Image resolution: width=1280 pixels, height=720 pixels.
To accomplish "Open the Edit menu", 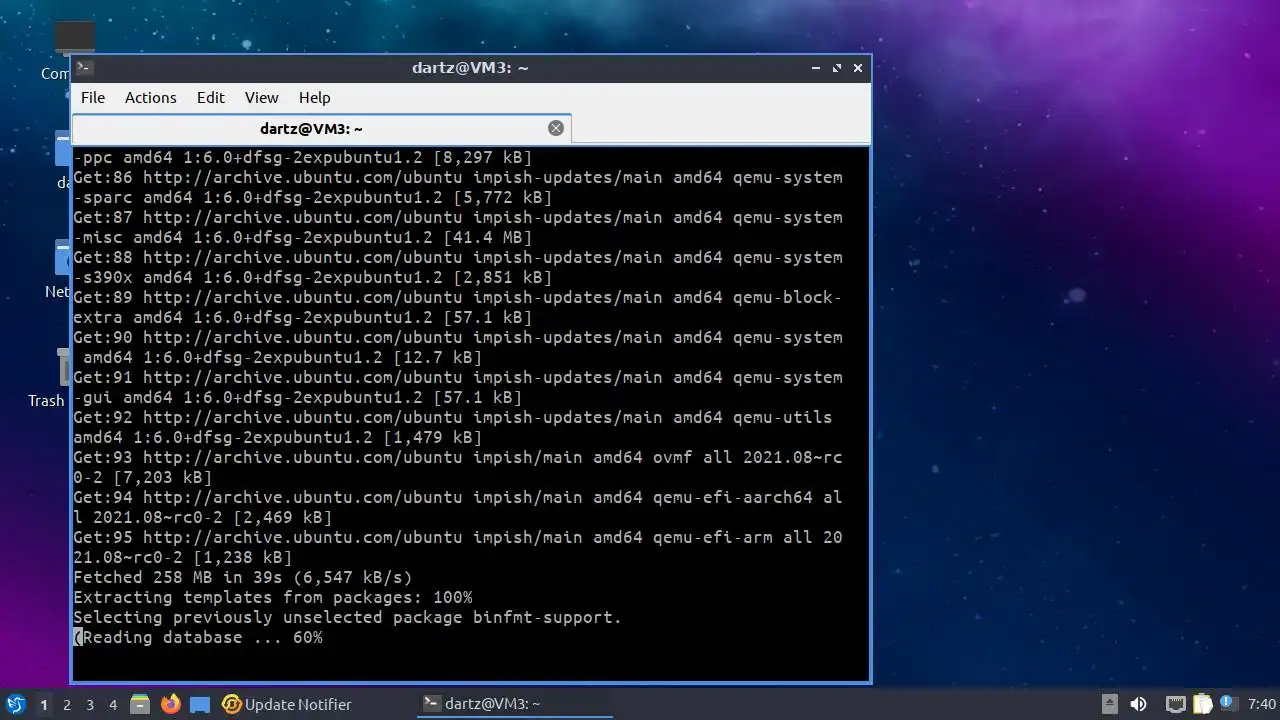I will pyautogui.click(x=211, y=97).
